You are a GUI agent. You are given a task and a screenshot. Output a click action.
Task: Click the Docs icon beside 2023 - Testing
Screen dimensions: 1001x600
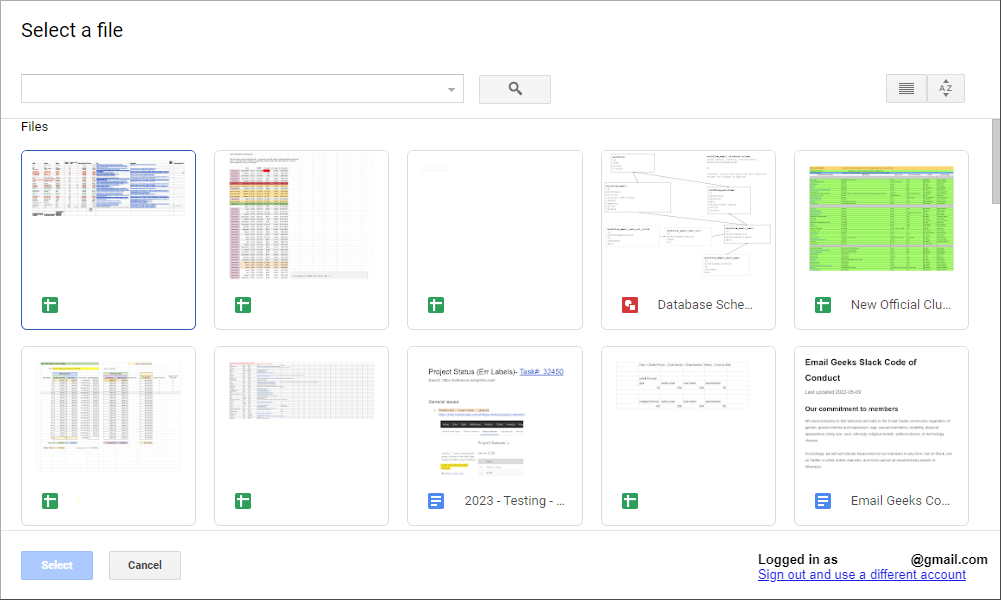coord(436,501)
